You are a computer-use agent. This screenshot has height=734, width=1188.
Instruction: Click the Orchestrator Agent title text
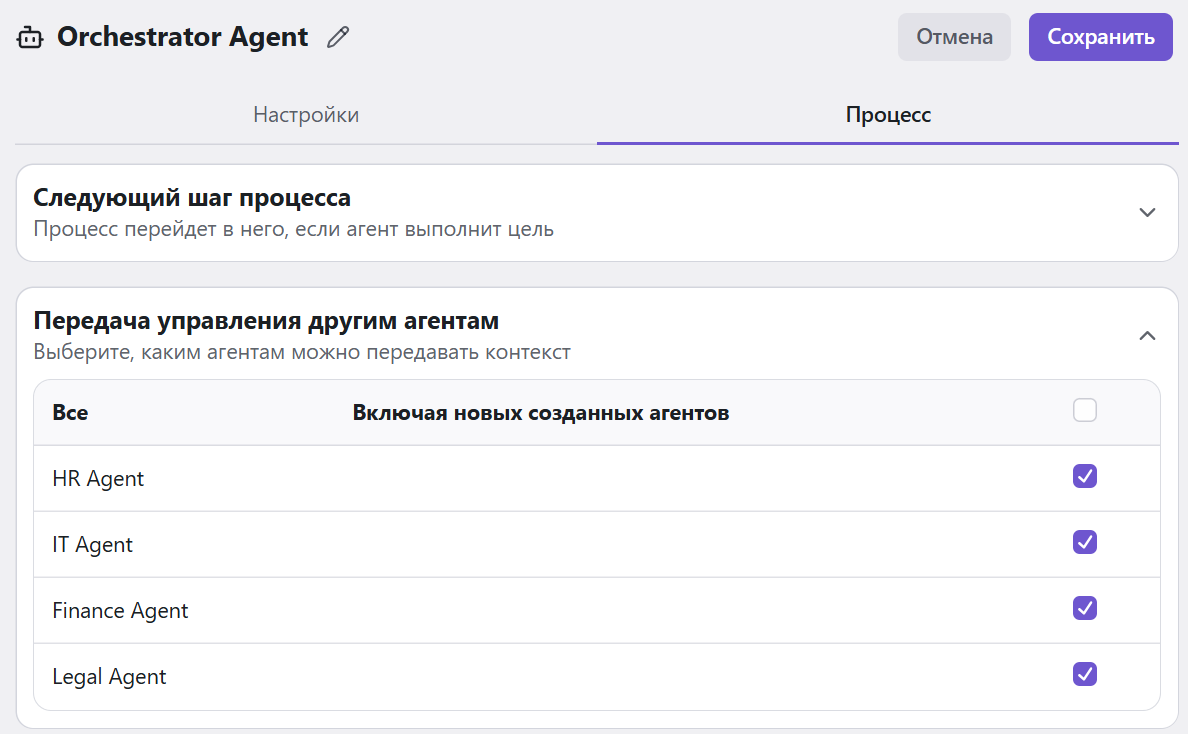(183, 37)
